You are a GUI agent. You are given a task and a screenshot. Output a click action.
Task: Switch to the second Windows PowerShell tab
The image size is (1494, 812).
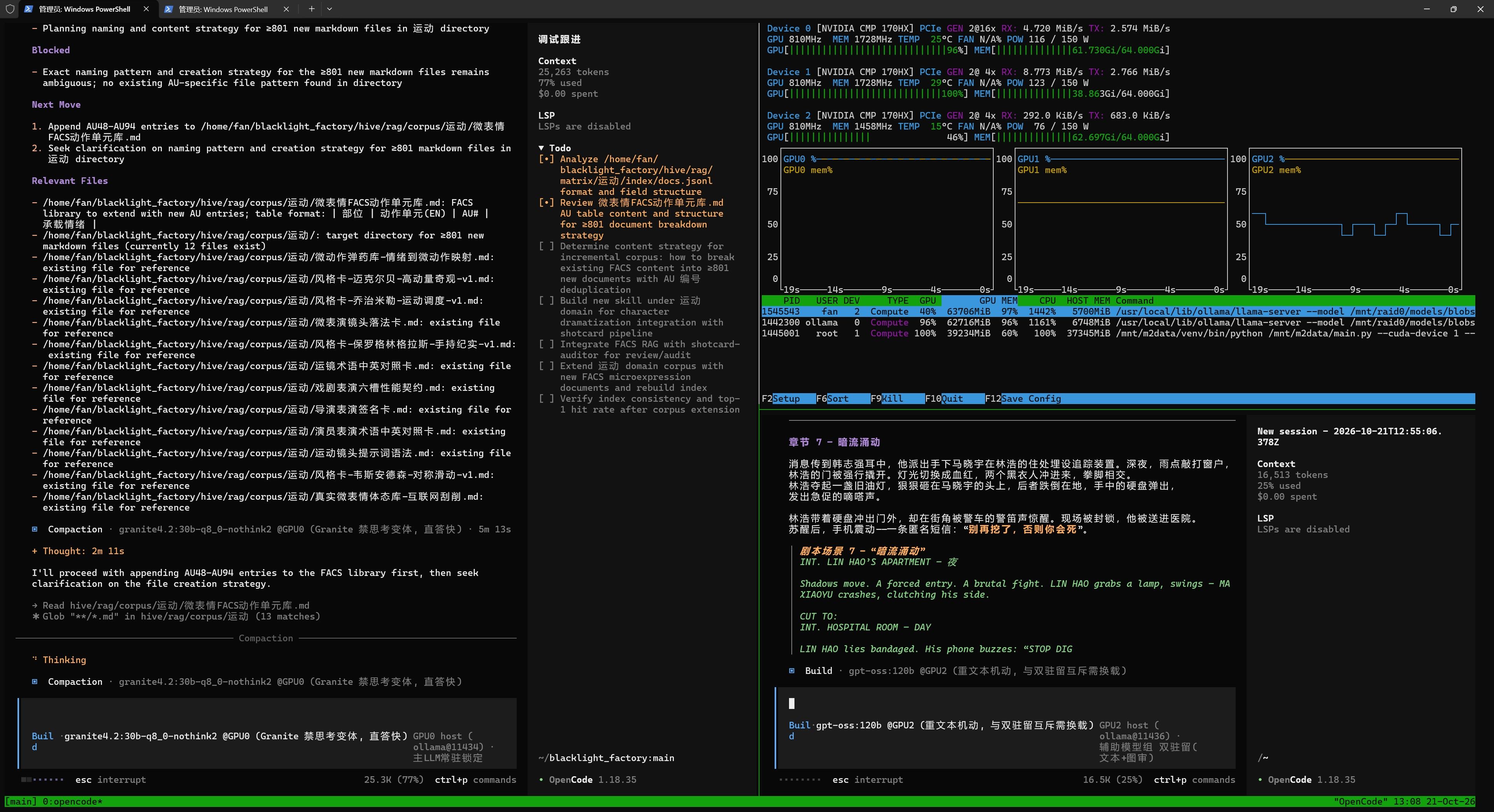click(227, 9)
